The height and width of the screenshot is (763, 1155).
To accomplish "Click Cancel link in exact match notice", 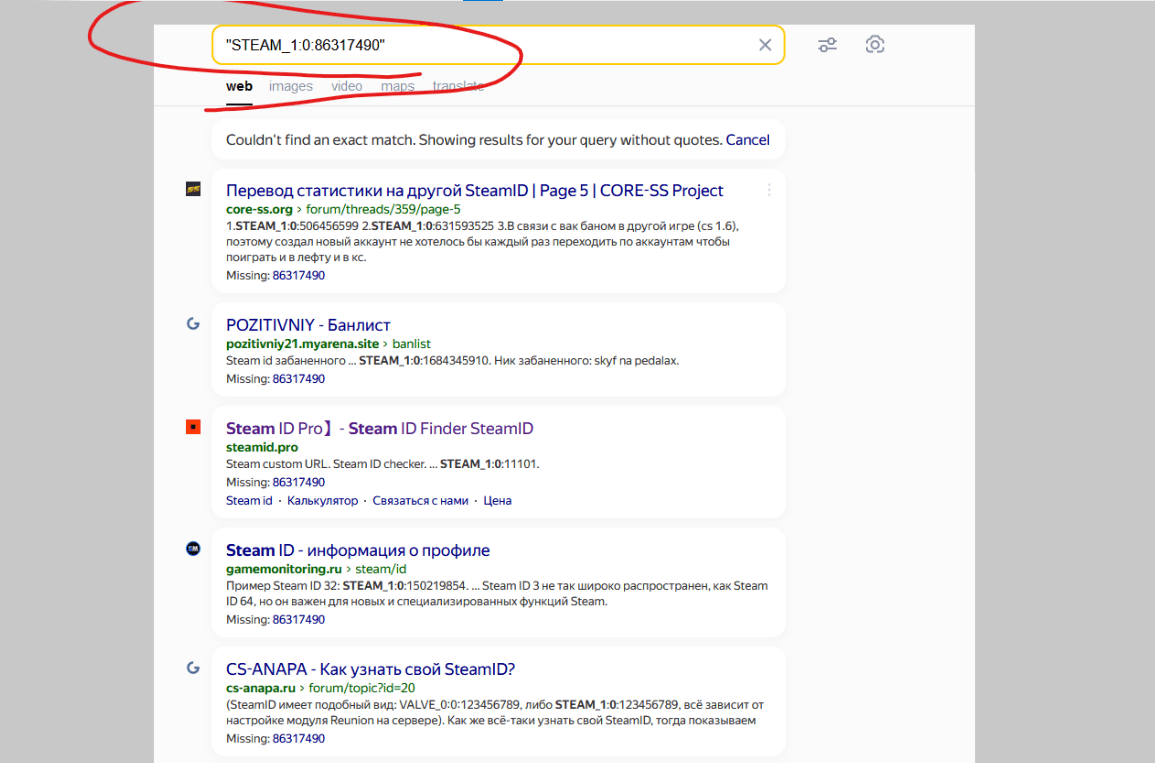I will pos(747,140).
